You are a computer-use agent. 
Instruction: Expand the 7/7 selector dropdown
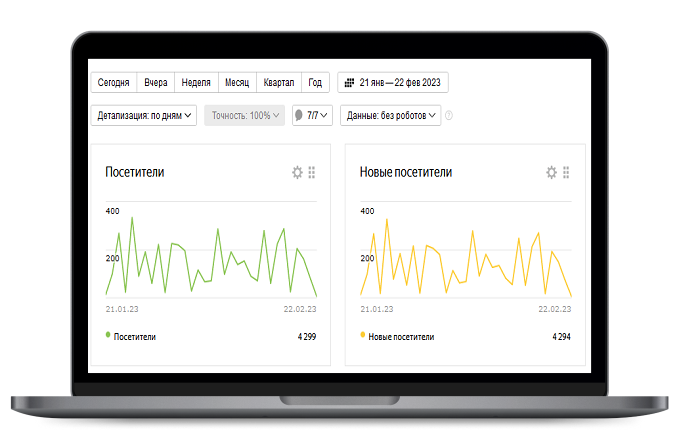tap(312, 115)
